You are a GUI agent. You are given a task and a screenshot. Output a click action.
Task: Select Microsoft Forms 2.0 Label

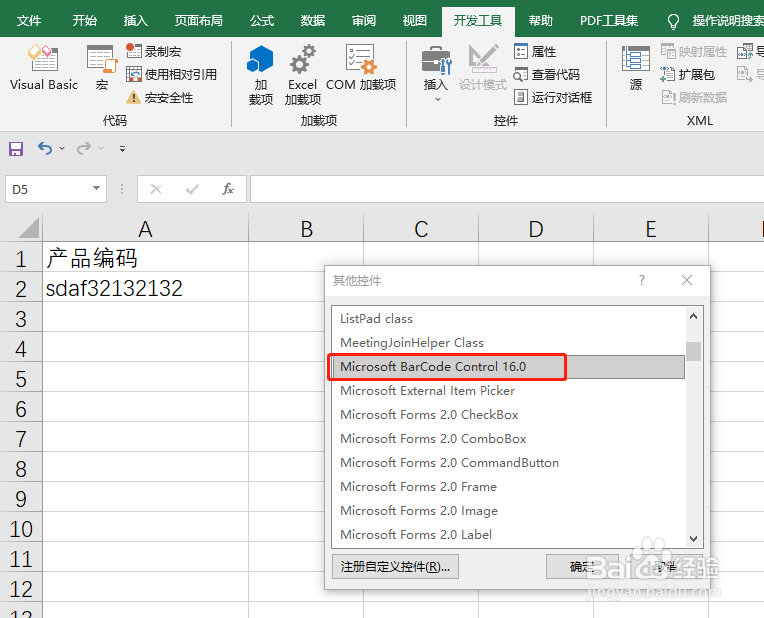(x=508, y=535)
